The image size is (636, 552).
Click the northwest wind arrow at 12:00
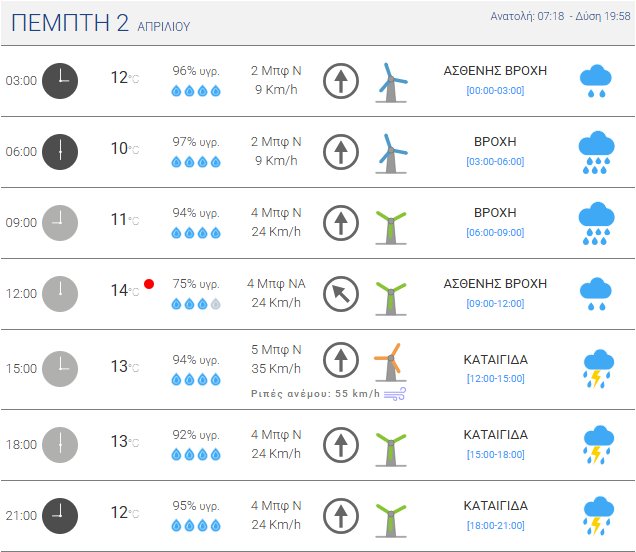click(341, 293)
